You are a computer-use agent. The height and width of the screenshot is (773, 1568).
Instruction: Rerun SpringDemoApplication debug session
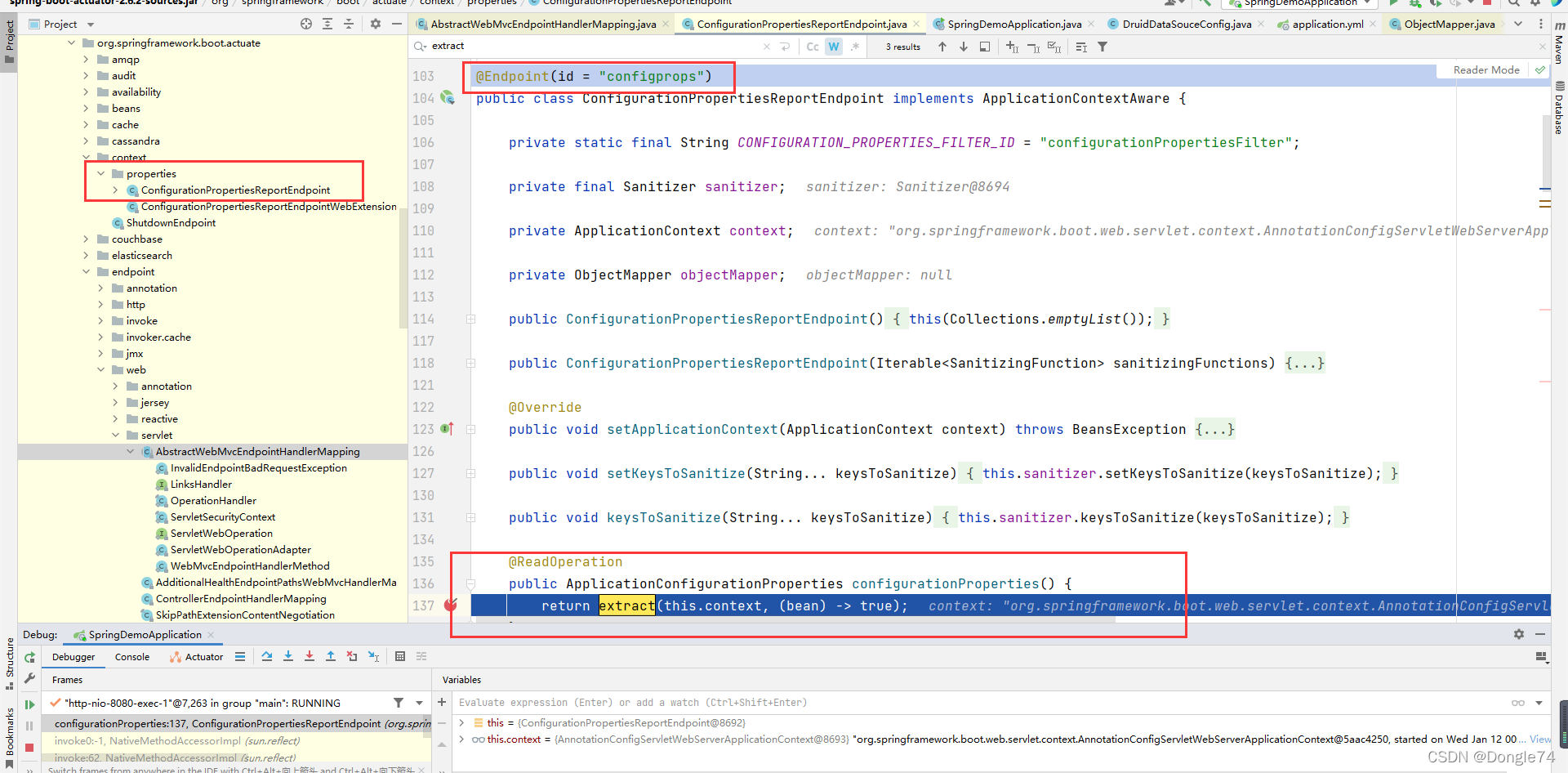click(x=30, y=657)
